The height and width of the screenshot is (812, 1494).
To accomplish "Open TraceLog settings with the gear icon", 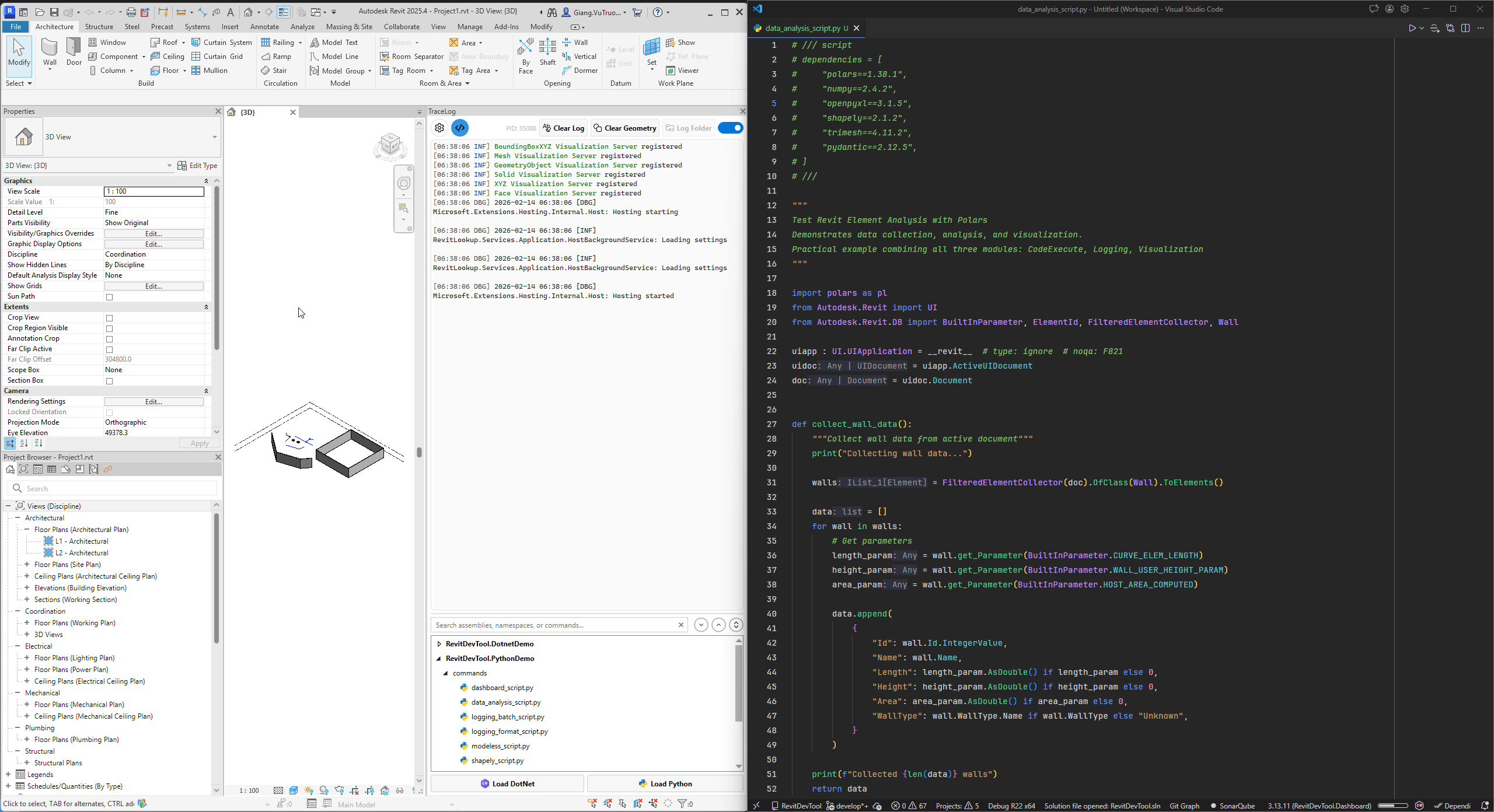I will (439, 128).
